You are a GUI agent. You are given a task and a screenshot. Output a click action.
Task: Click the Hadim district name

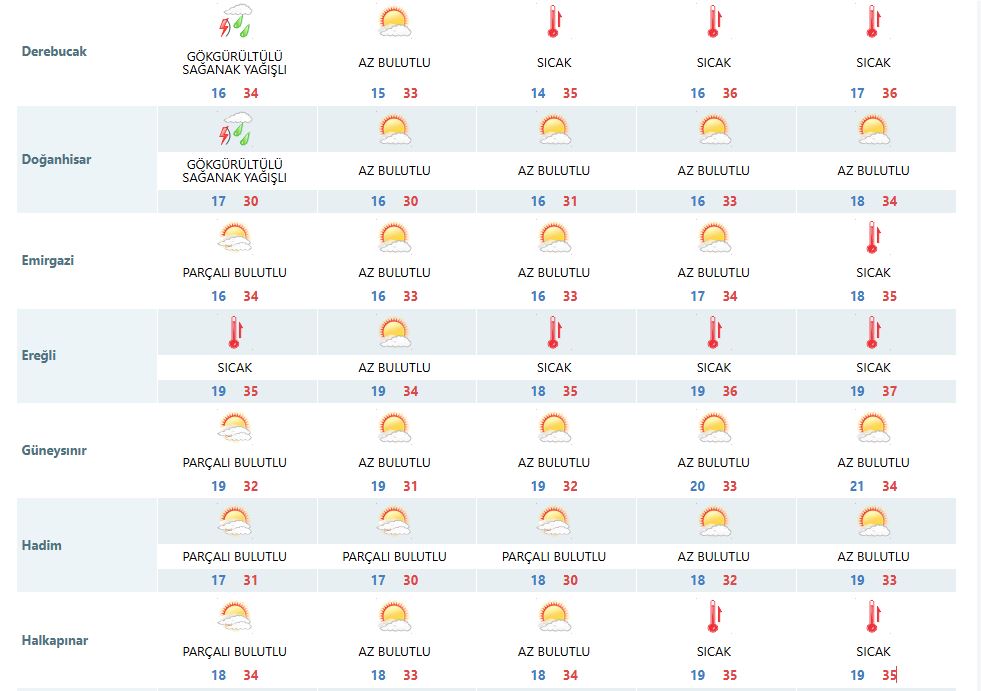(x=41, y=545)
